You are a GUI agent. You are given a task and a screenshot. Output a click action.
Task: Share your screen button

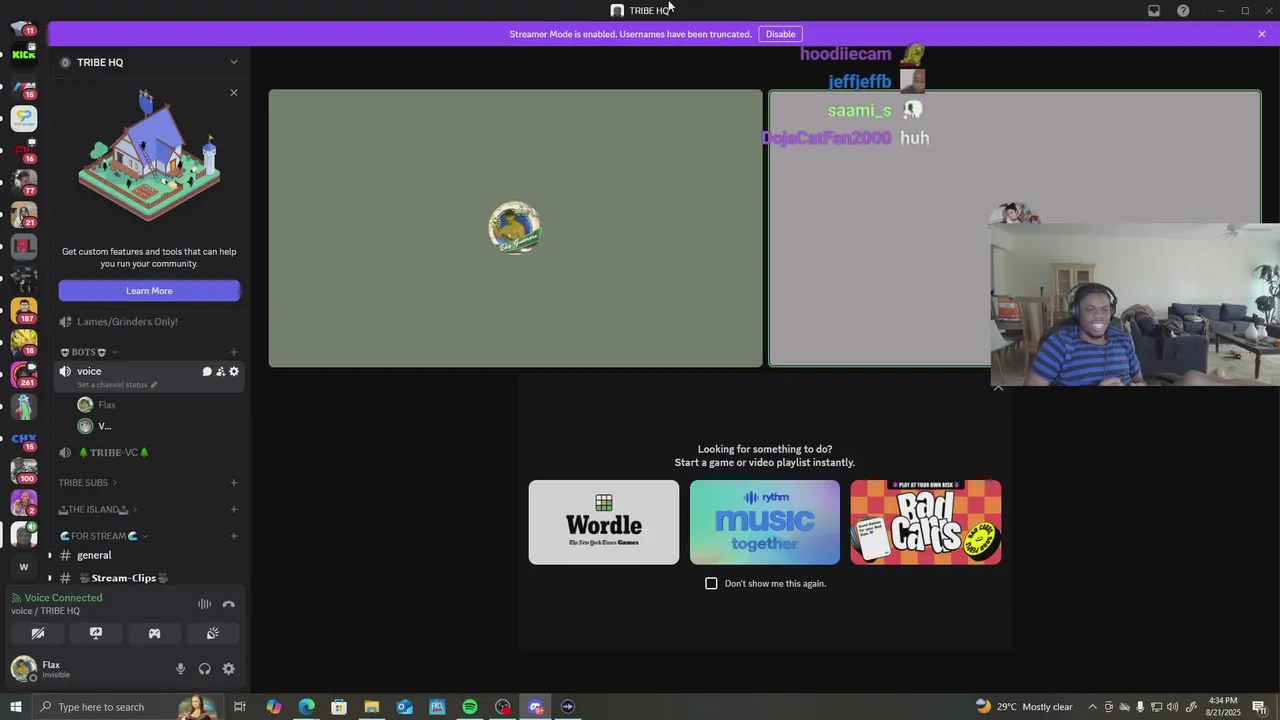96,633
